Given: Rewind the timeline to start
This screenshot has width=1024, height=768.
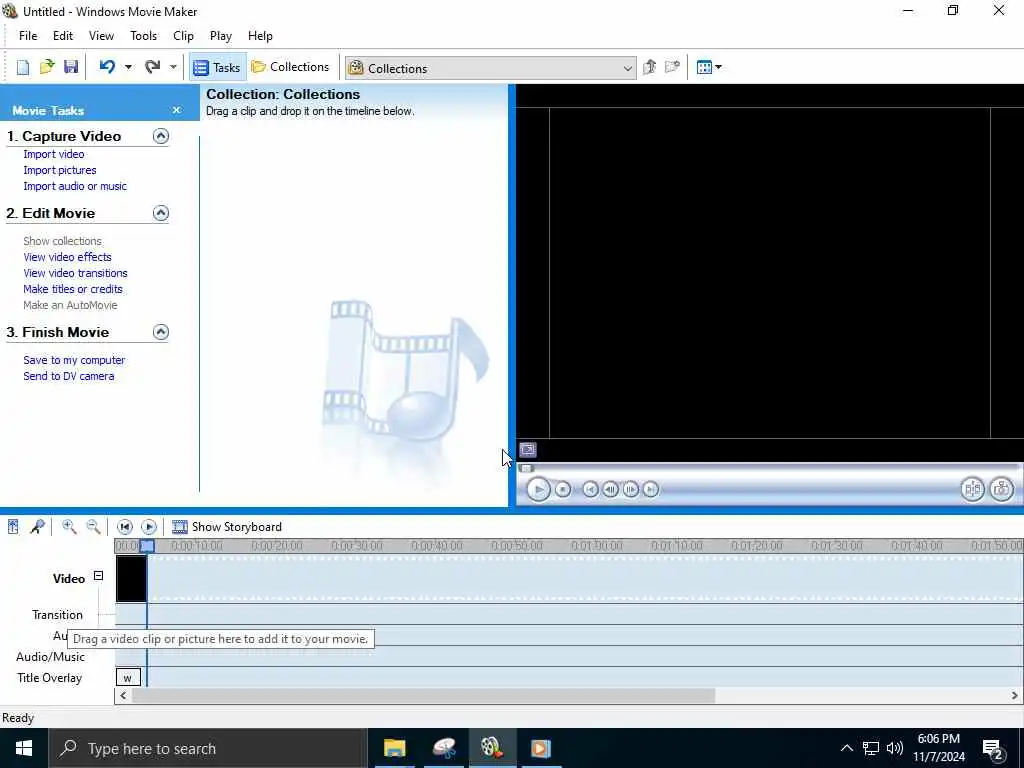Looking at the screenshot, I should (x=125, y=526).
